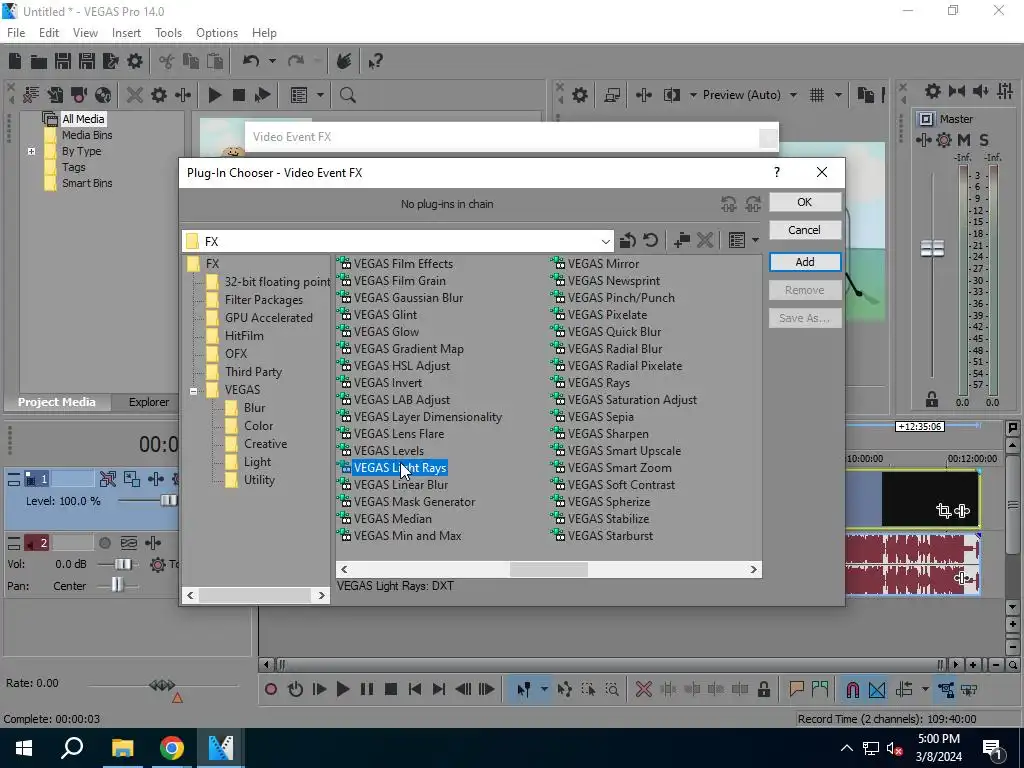Click Master bus volume fader
1024x768 pixels.
933,248
